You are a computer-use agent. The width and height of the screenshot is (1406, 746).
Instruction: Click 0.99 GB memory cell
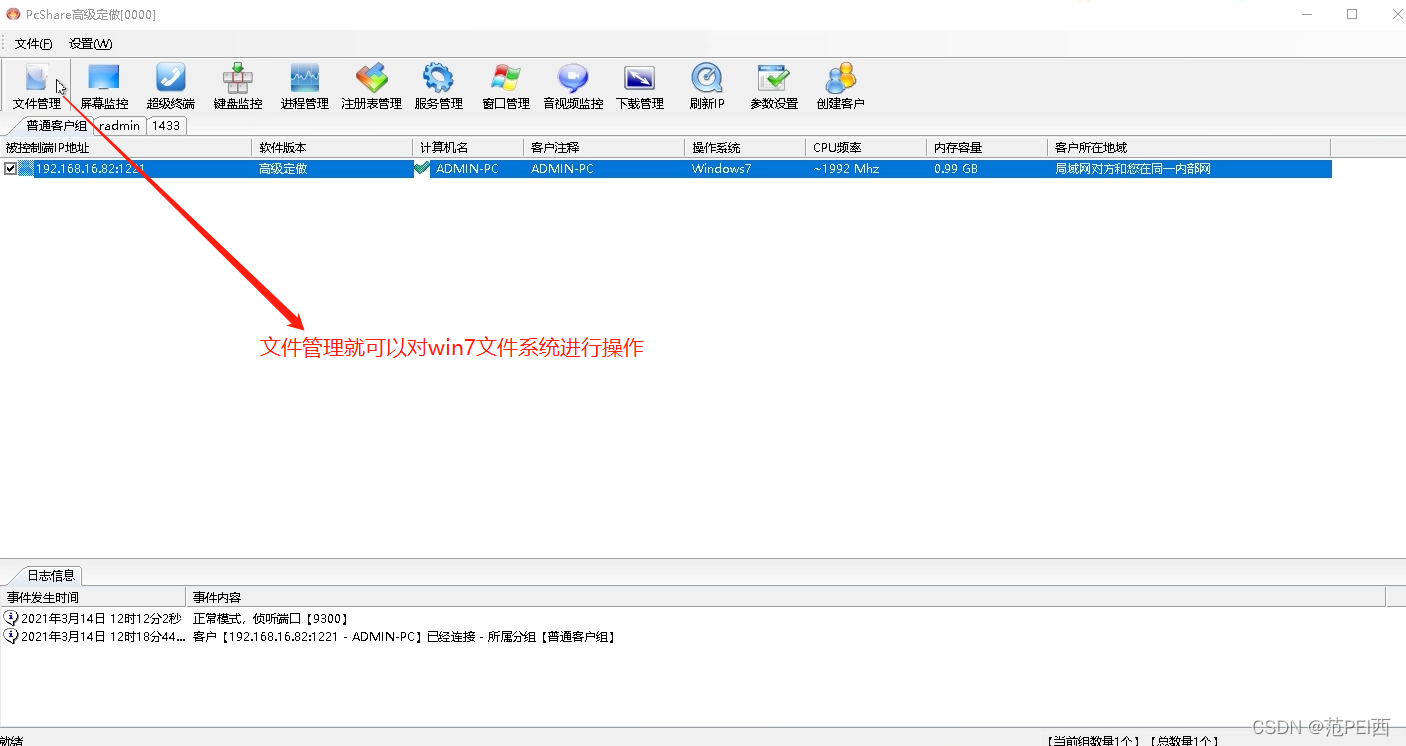[956, 169]
